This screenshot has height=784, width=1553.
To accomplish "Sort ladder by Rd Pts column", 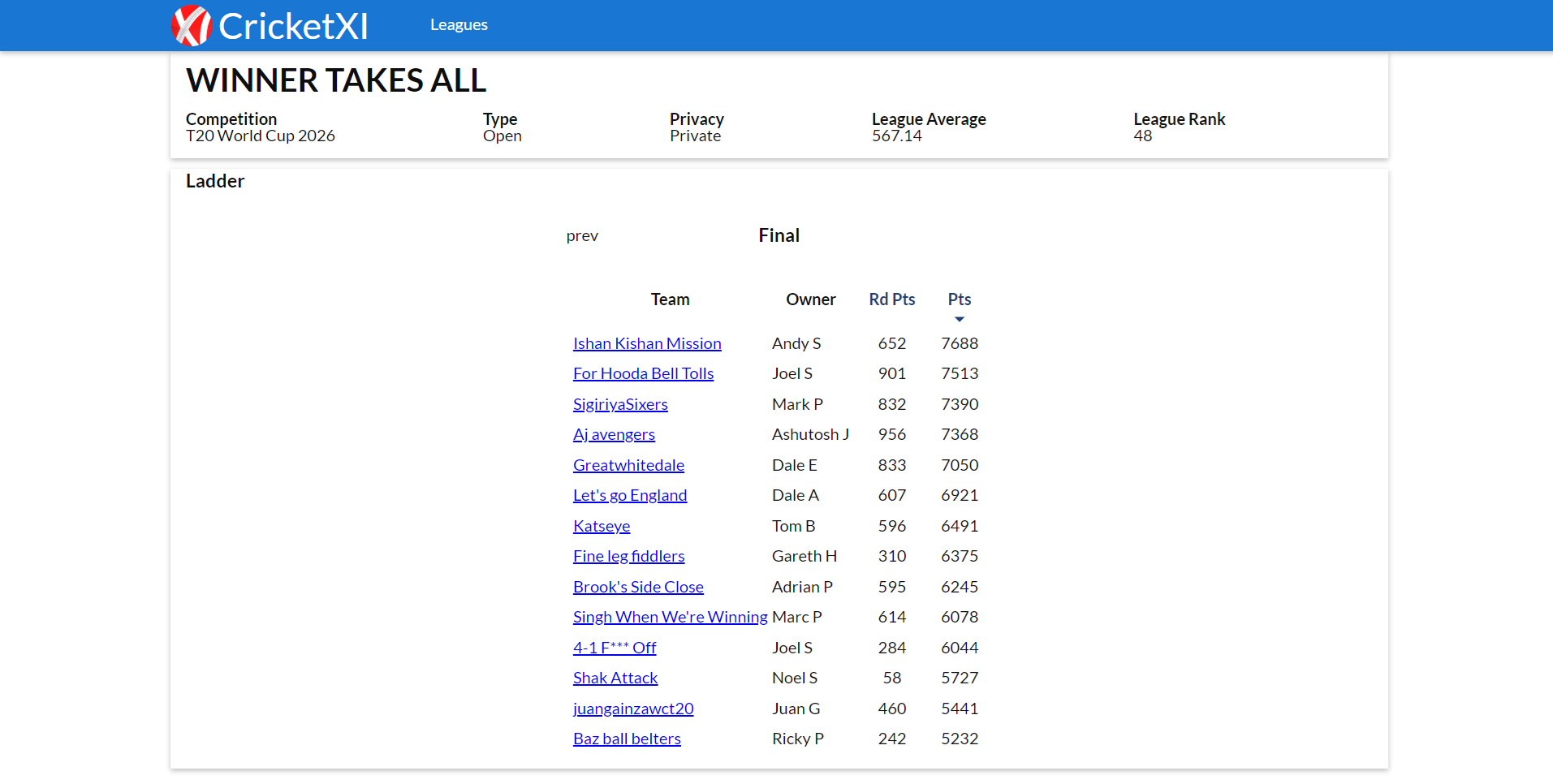I will coord(891,299).
